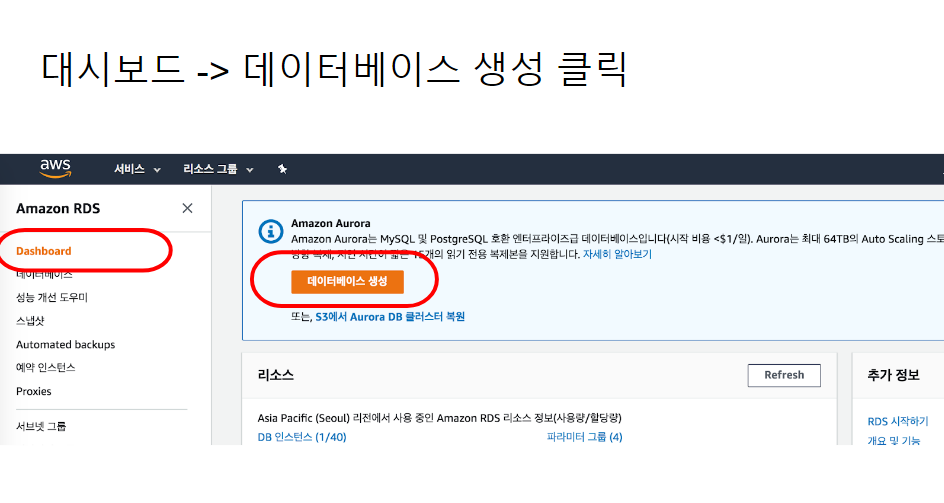Click the pin shortcut icon
This screenshot has height=503, width=944.
pos(282,169)
